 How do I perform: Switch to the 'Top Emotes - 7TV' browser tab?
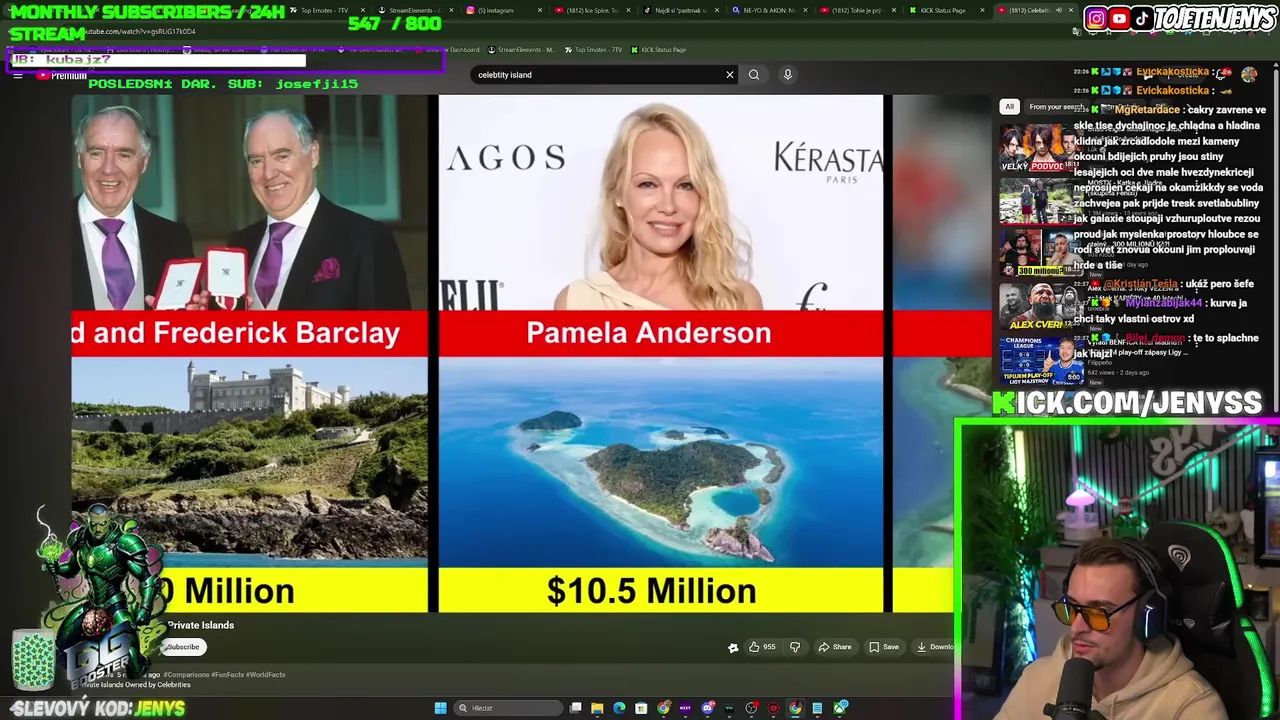tap(325, 10)
